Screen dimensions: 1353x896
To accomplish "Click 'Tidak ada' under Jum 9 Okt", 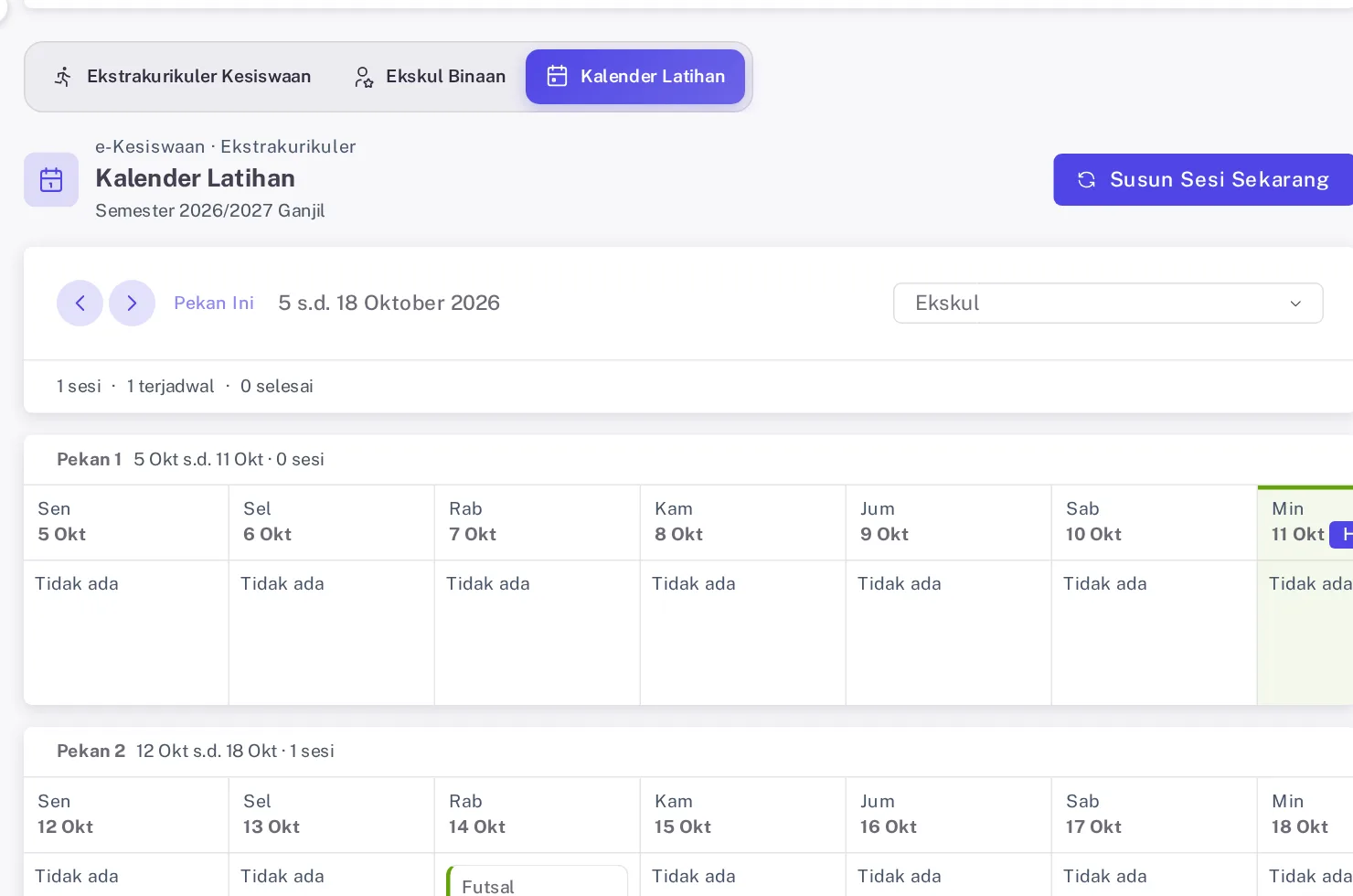I will [x=900, y=583].
